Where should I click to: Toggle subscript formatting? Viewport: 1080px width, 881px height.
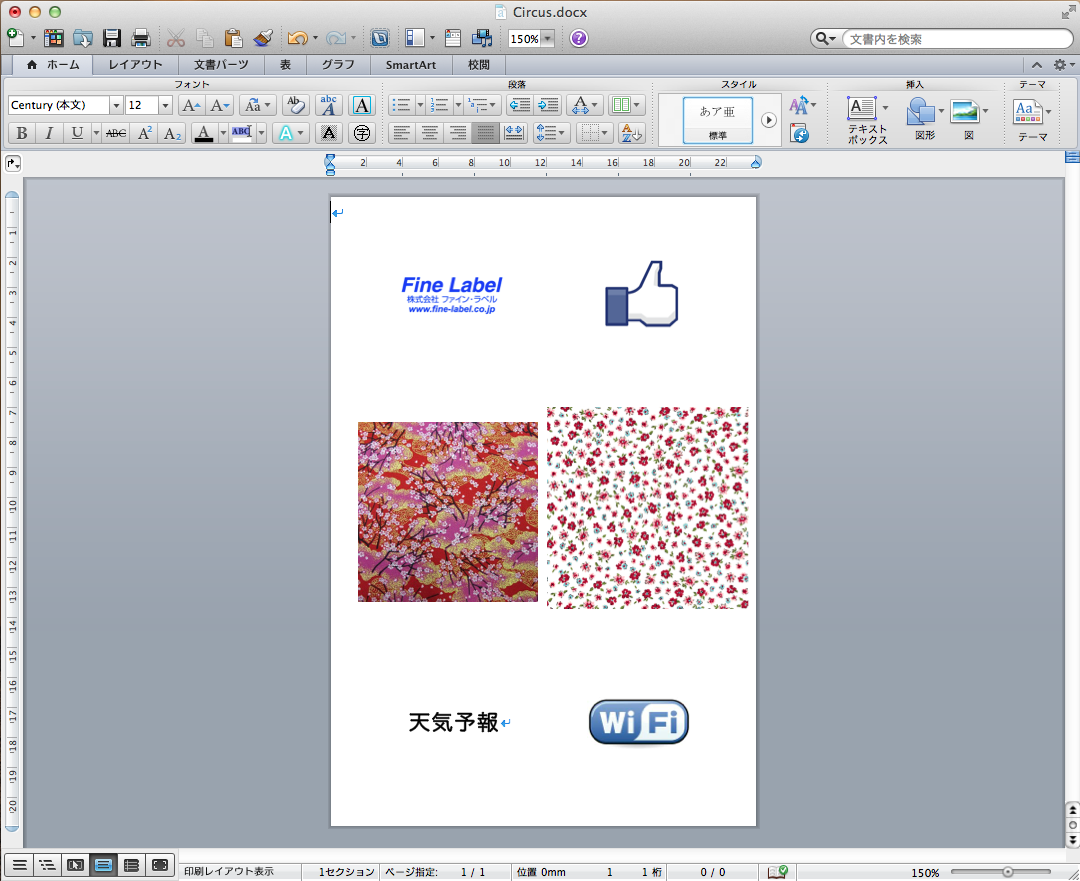172,133
